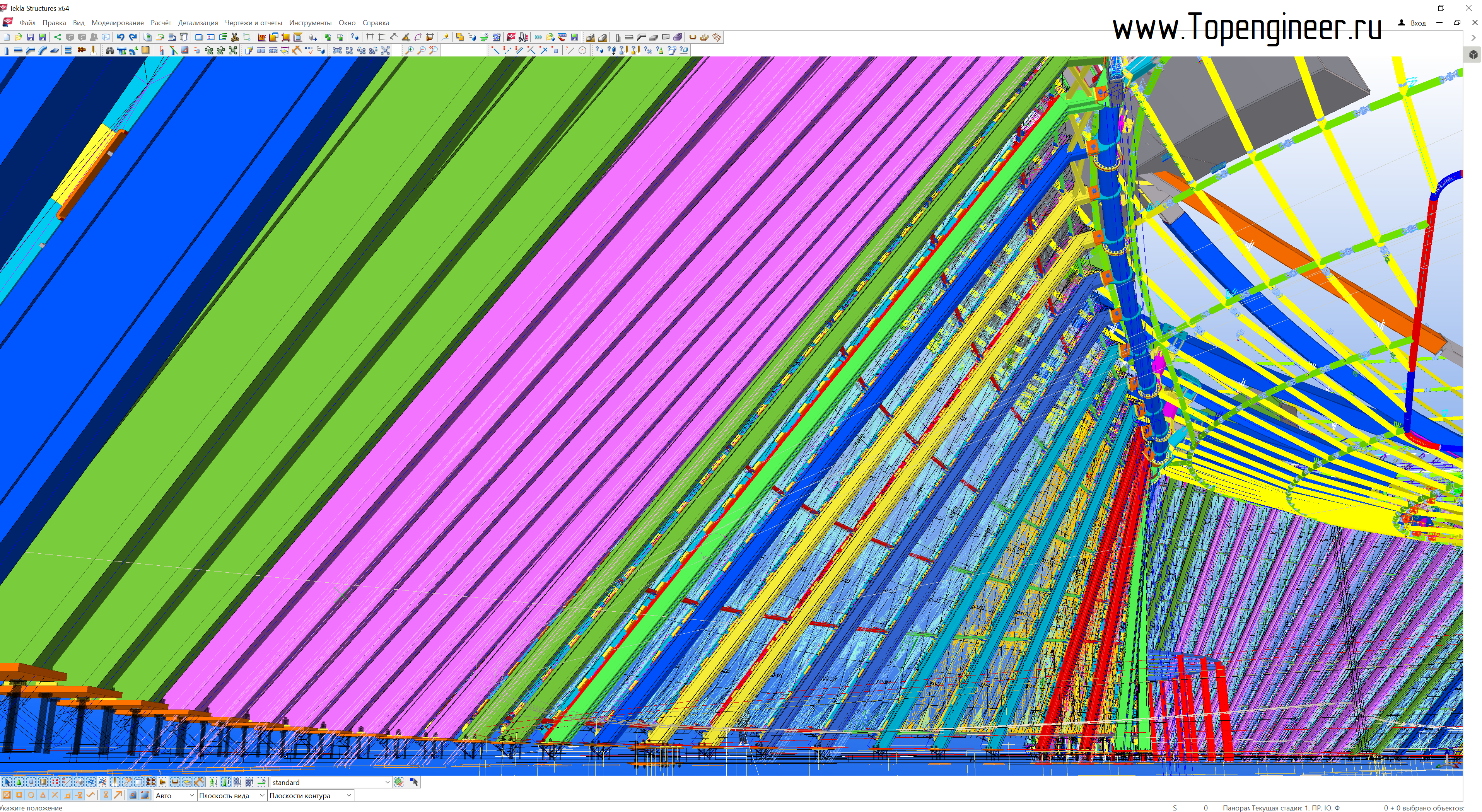Image resolution: width=1482 pixels, height=812 pixels.
Task: Open the standard selection filter dropdown
Action: tap(387, 782)
